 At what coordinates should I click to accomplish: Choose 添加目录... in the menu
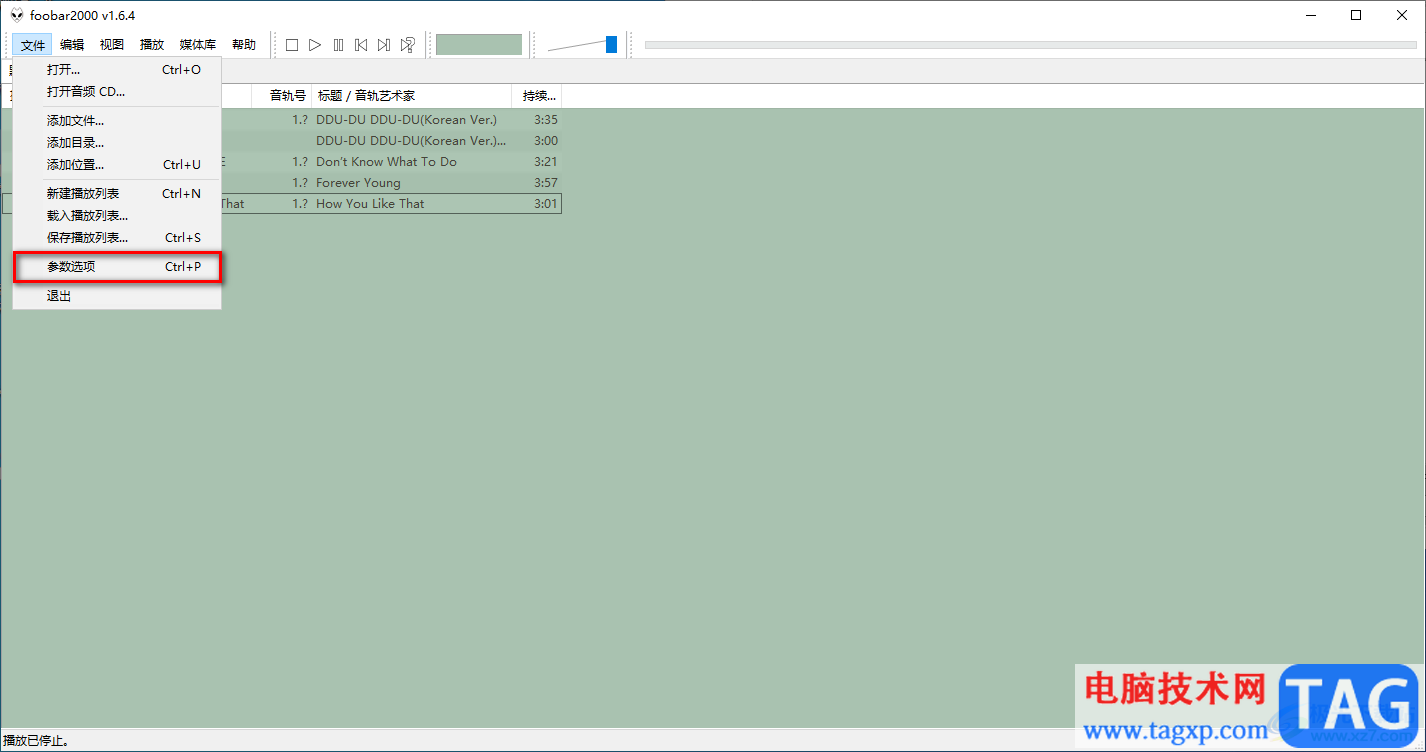point(117,143)
